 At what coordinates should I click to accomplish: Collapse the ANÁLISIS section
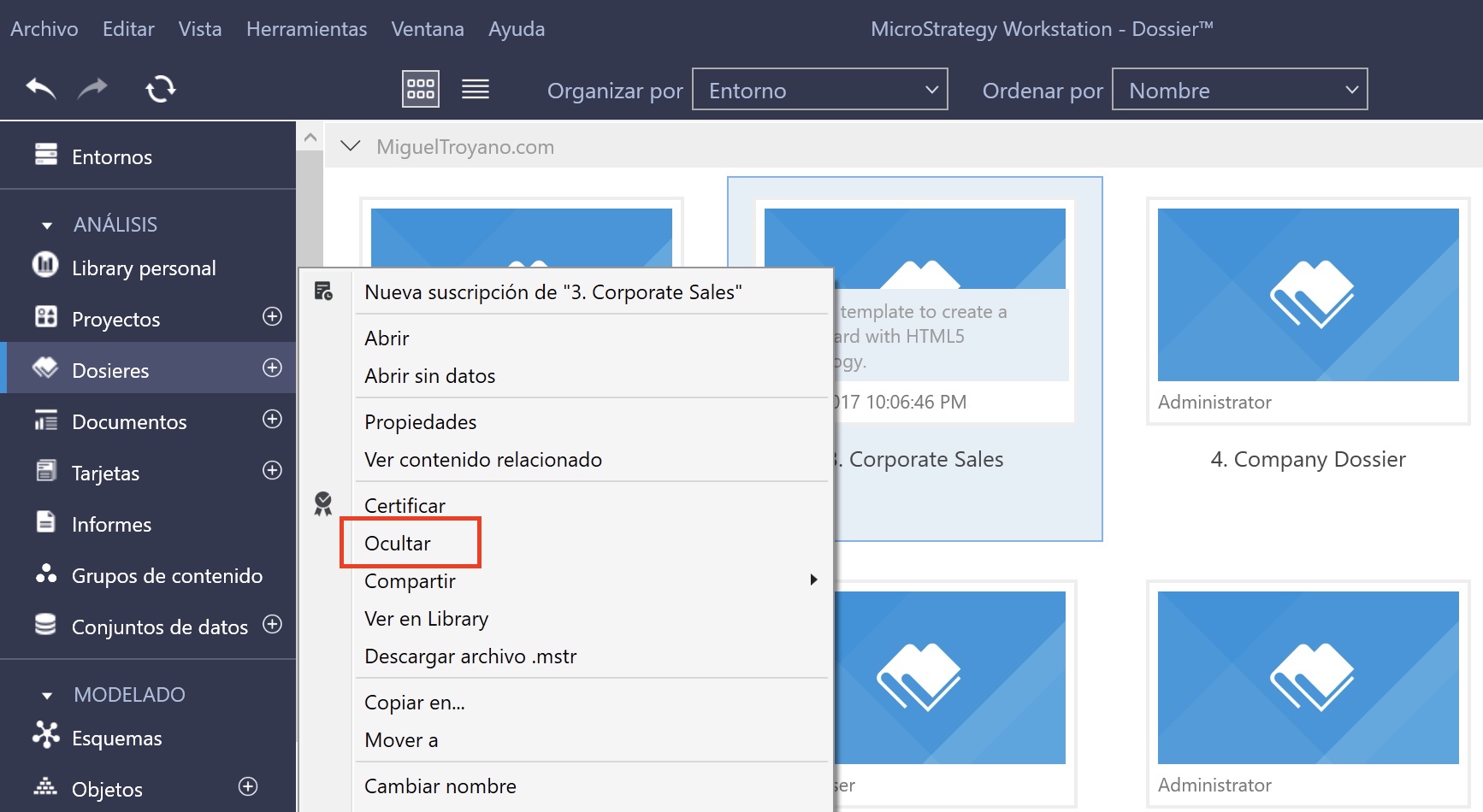pyautogui.click(x=47, y=226)
